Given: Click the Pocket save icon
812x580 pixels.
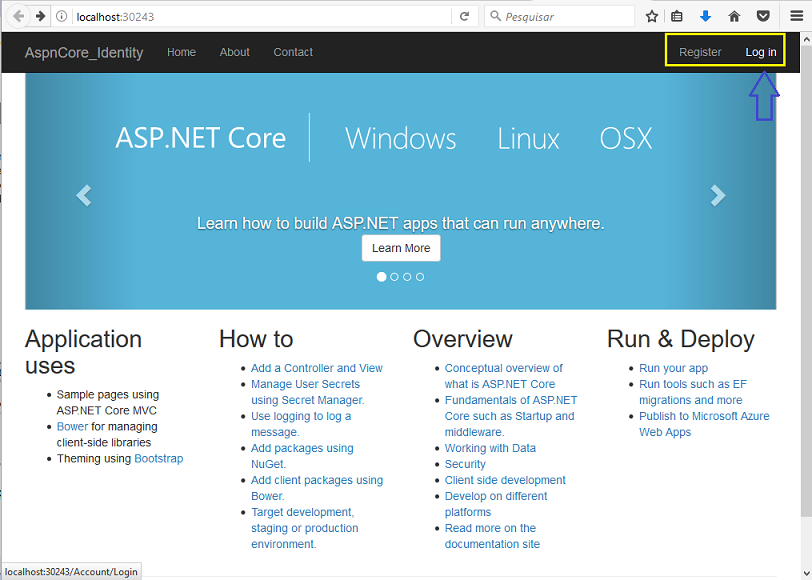Looking at the screenshot, I should 763,17.
